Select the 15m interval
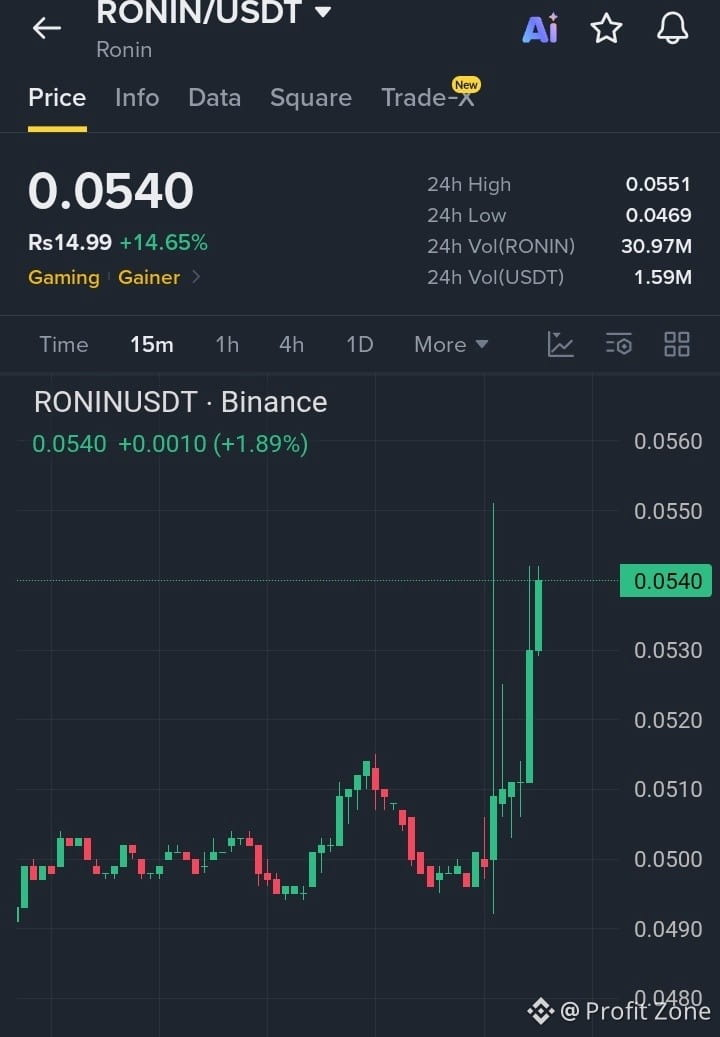 pyautogui.click(x=151, y=345)
